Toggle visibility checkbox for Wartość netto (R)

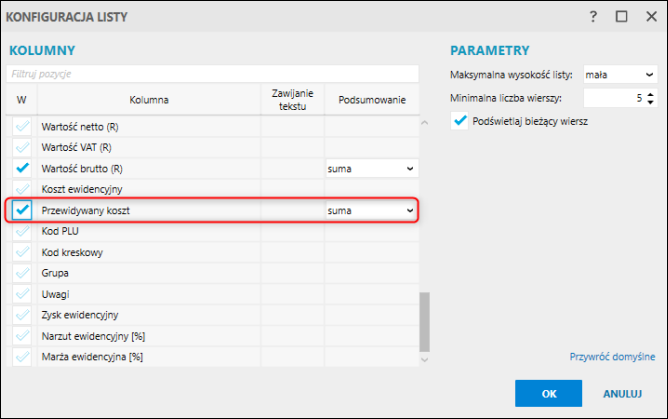click(22, 128)
